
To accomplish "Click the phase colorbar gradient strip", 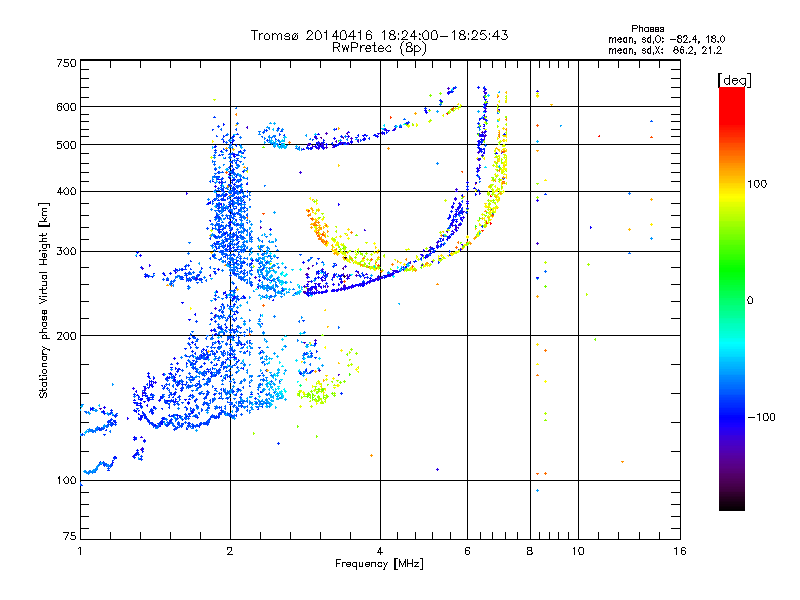I will [732, 299].
